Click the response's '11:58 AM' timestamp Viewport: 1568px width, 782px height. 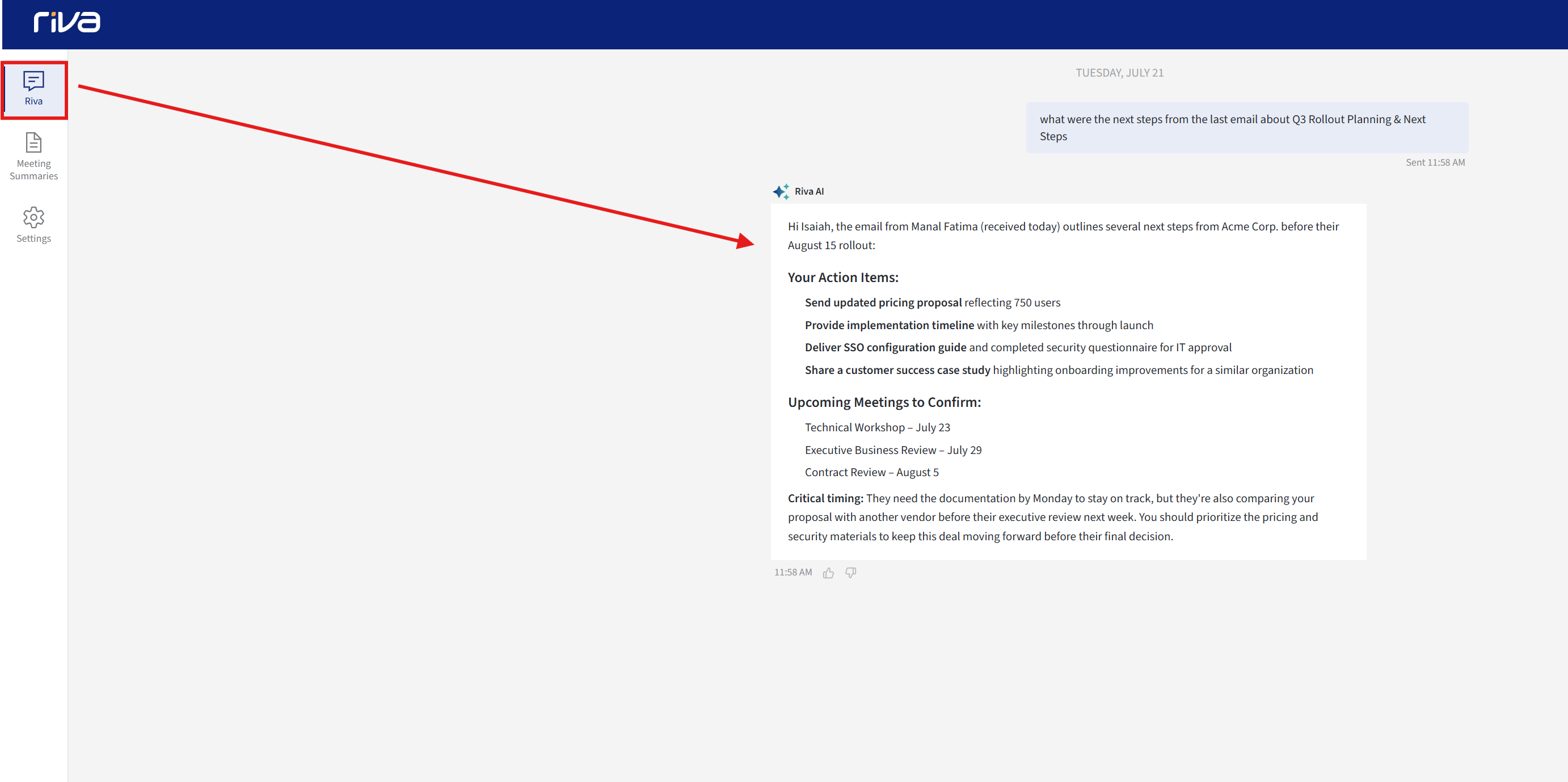[793, 573]
